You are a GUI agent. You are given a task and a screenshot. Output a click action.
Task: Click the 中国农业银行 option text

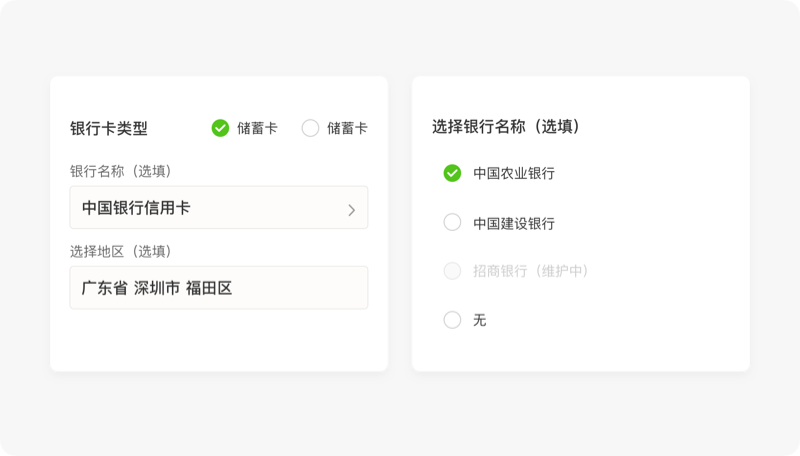coord(514,173)
